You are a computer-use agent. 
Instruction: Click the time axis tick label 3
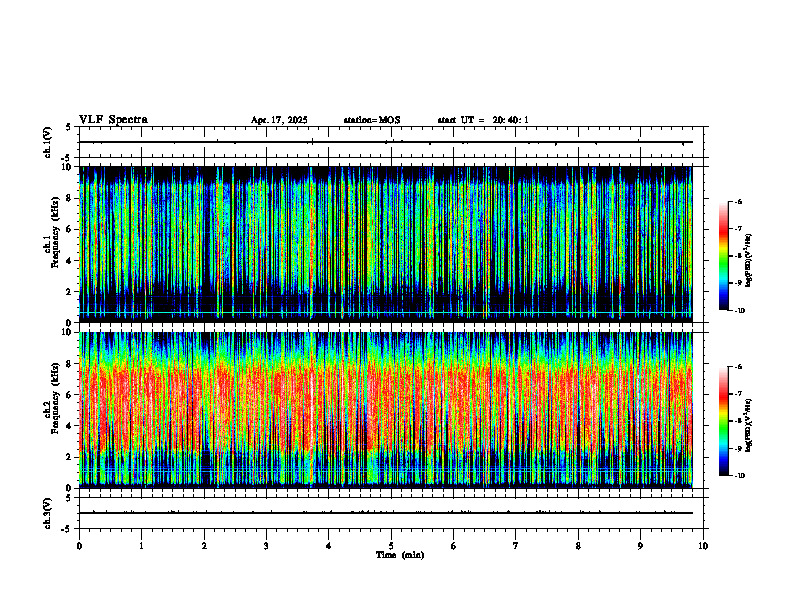(266, 546)
